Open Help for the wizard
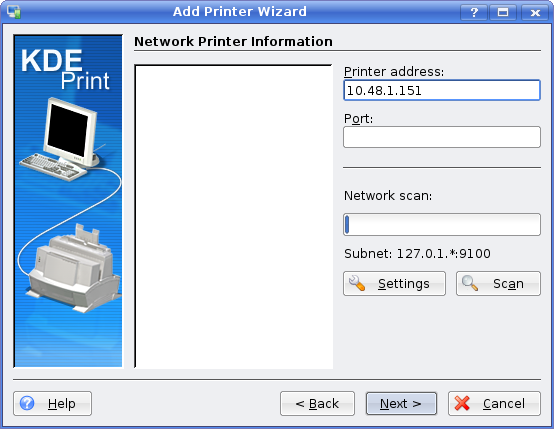Image resolution: width=554 pixels, height=429 pixels. [x=52, y=403]
